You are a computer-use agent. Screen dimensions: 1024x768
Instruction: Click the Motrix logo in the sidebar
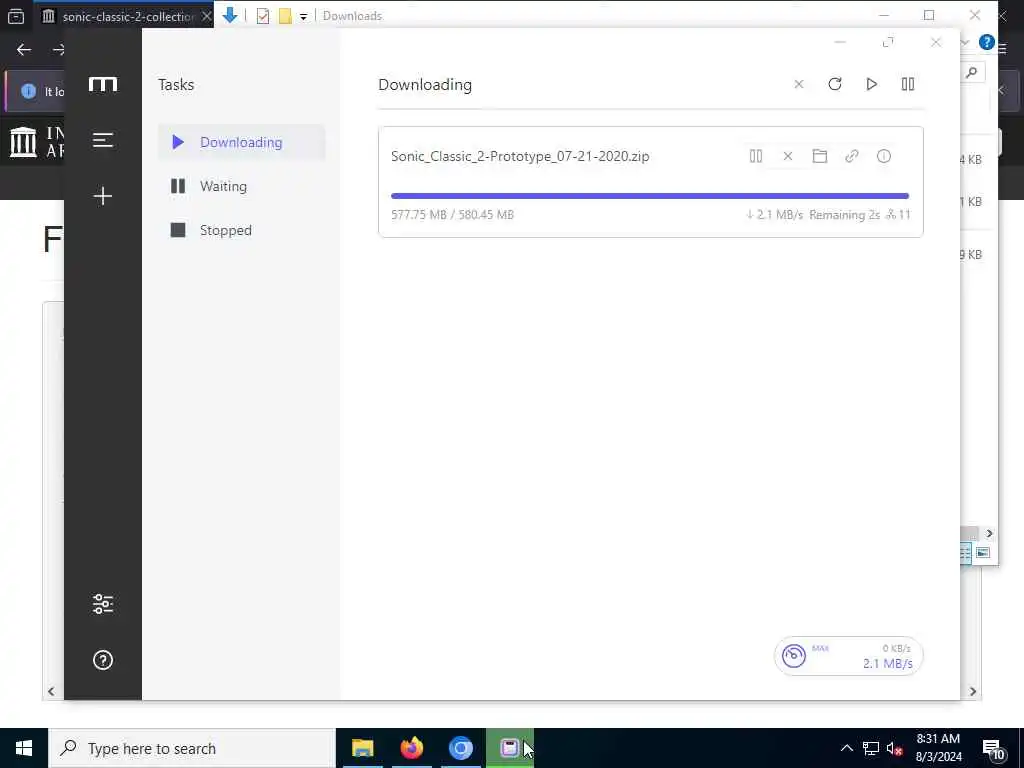tap(103, 84)
